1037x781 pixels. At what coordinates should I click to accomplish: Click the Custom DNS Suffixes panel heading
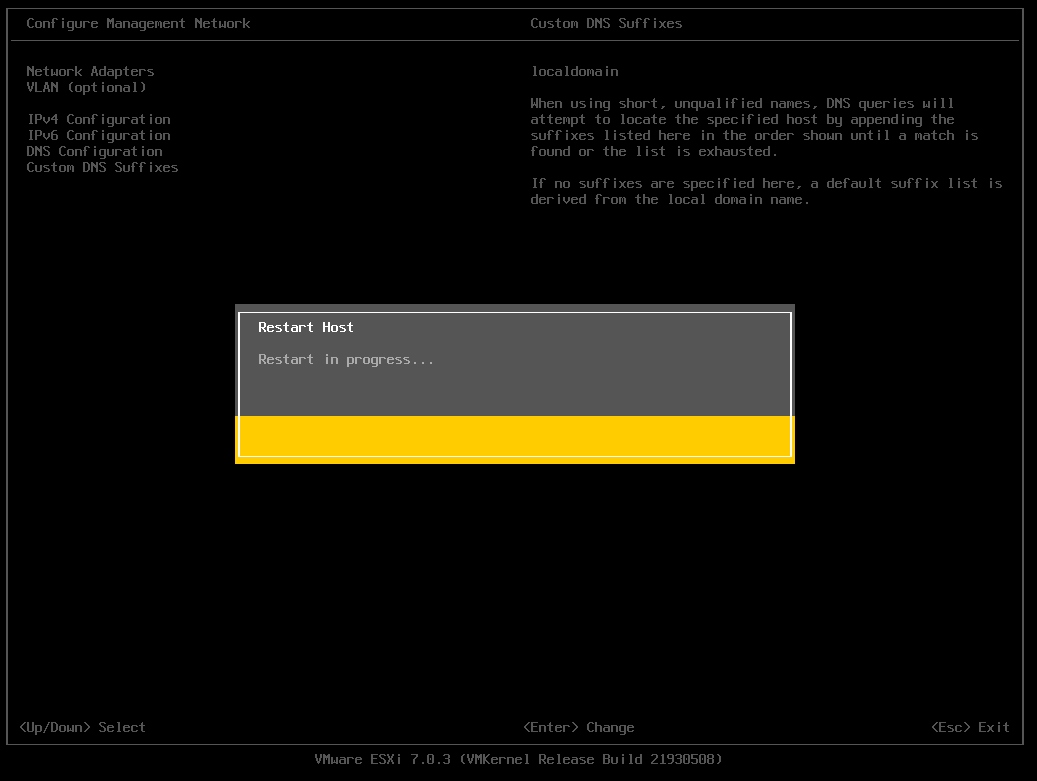606,24
